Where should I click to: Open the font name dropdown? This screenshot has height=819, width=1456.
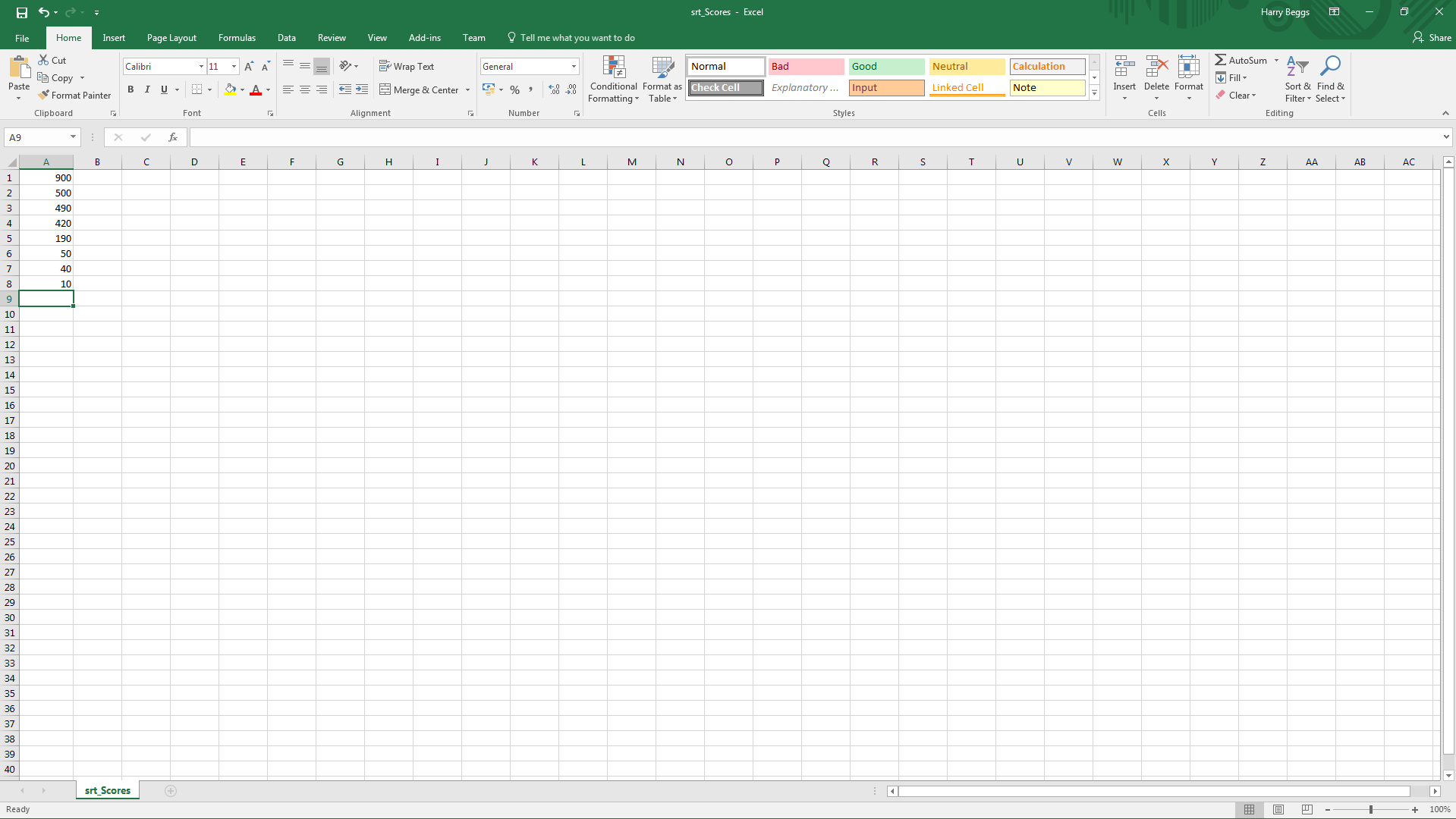(201, 67)
